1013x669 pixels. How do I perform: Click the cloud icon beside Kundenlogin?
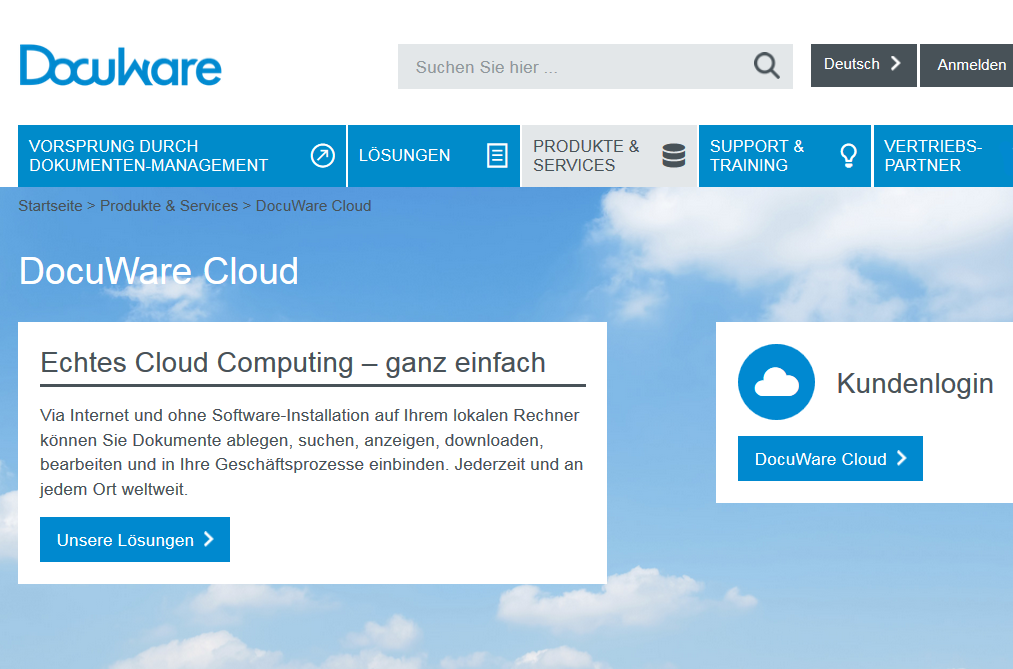(776, 382)
